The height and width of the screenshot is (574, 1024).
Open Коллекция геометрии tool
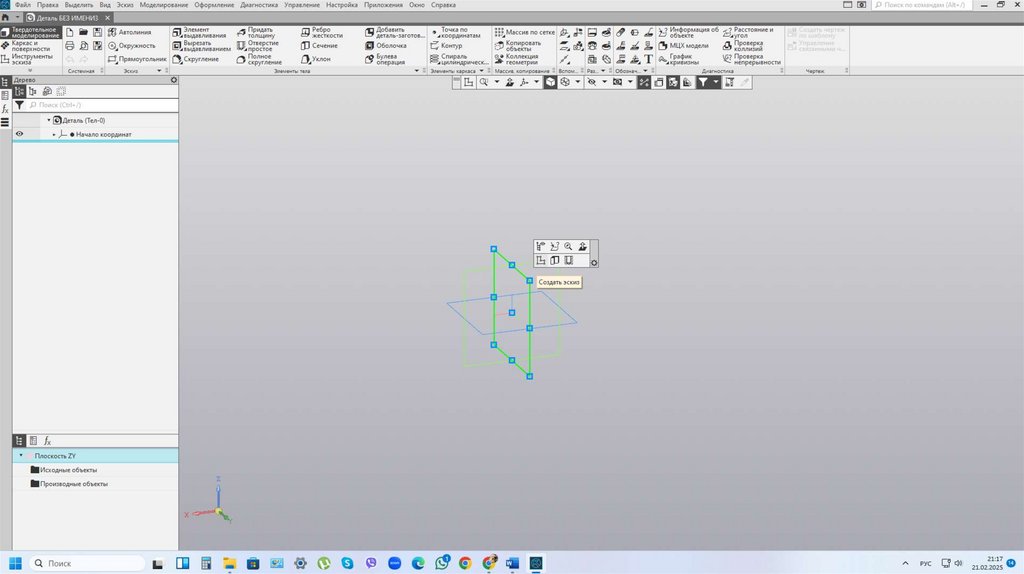point(517,59)
